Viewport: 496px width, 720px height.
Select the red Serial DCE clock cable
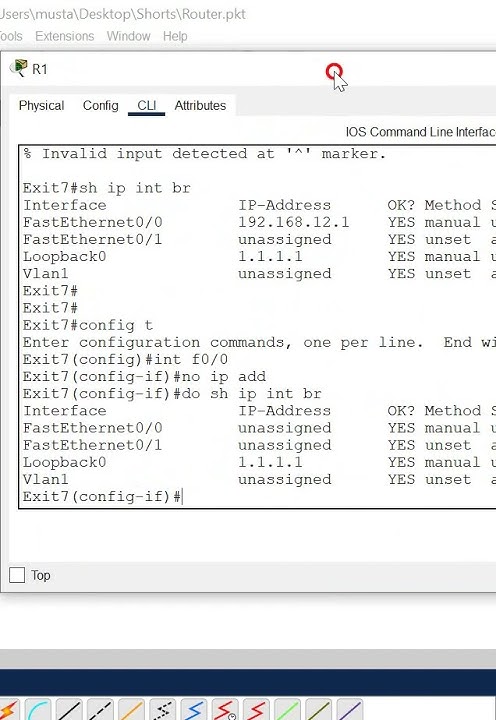point(225,710)
